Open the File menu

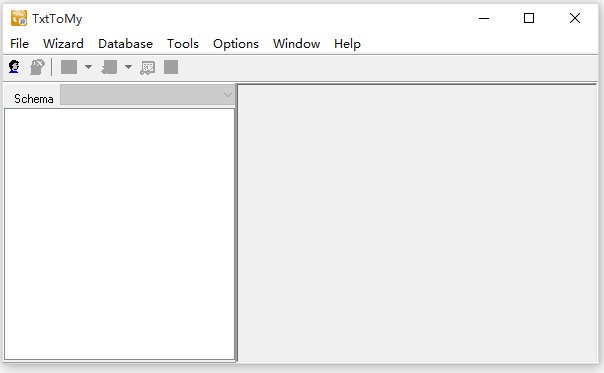[x=19, y=44]
